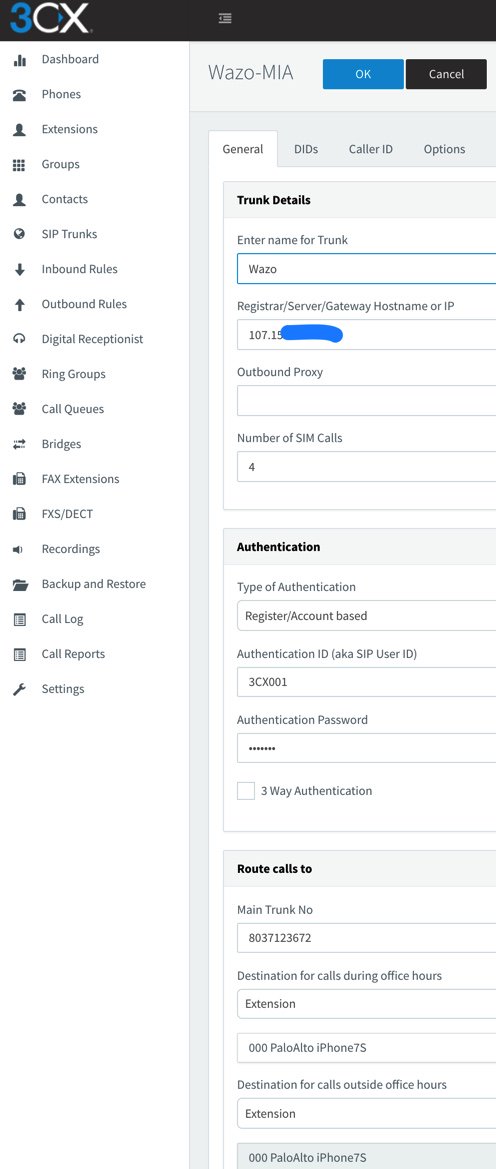Click the Call Queues people icon

[20, 409]
